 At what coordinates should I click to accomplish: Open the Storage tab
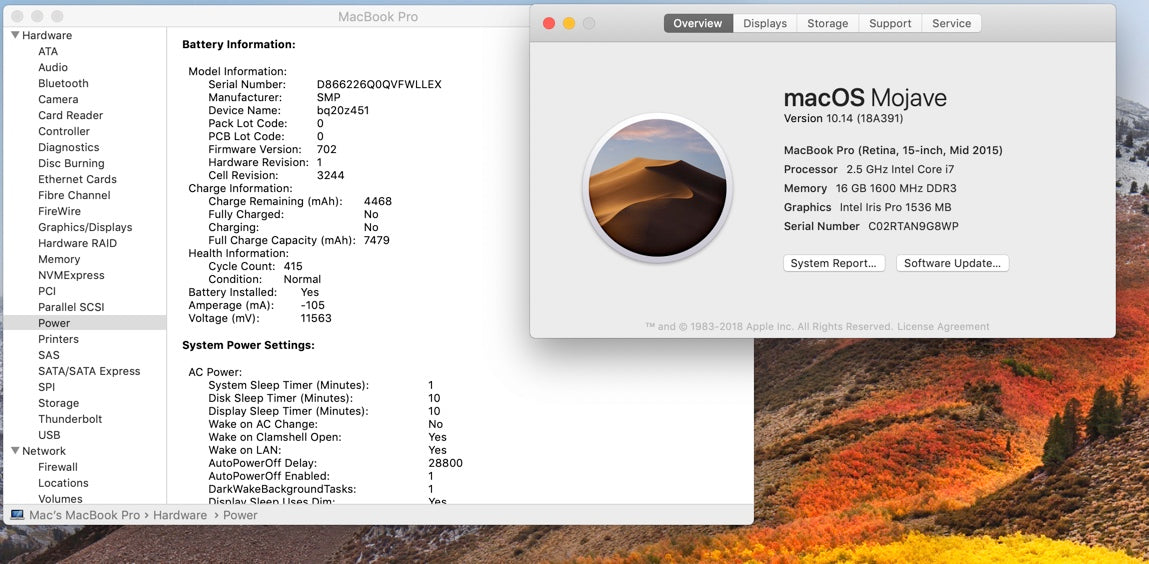pos(827,23)
